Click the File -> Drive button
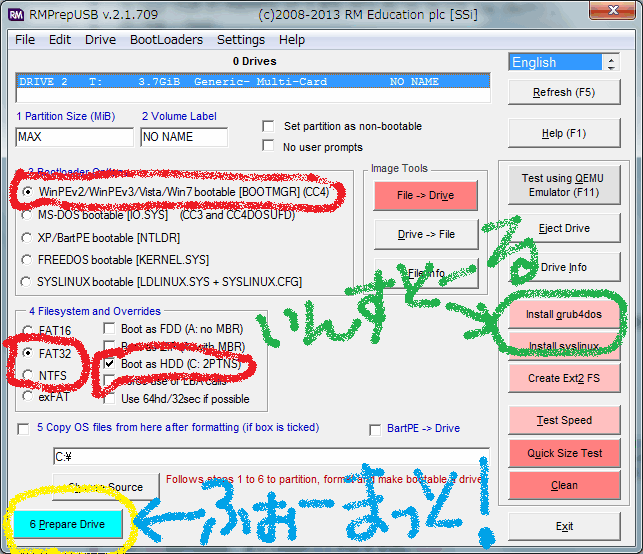The image size is (643, 554). [x=426, y=195]
